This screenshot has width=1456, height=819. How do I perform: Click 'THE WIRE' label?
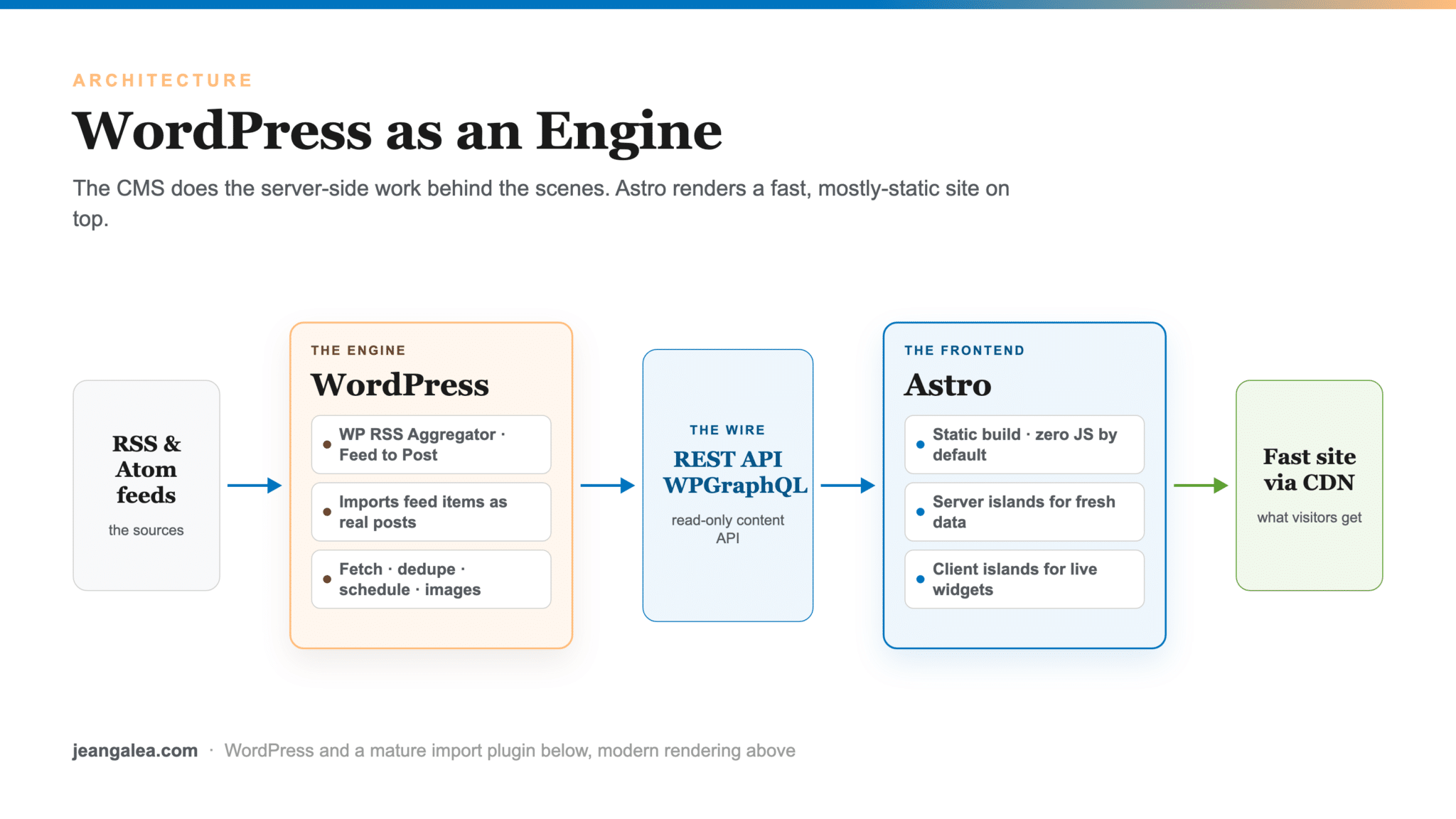[727, 430]
